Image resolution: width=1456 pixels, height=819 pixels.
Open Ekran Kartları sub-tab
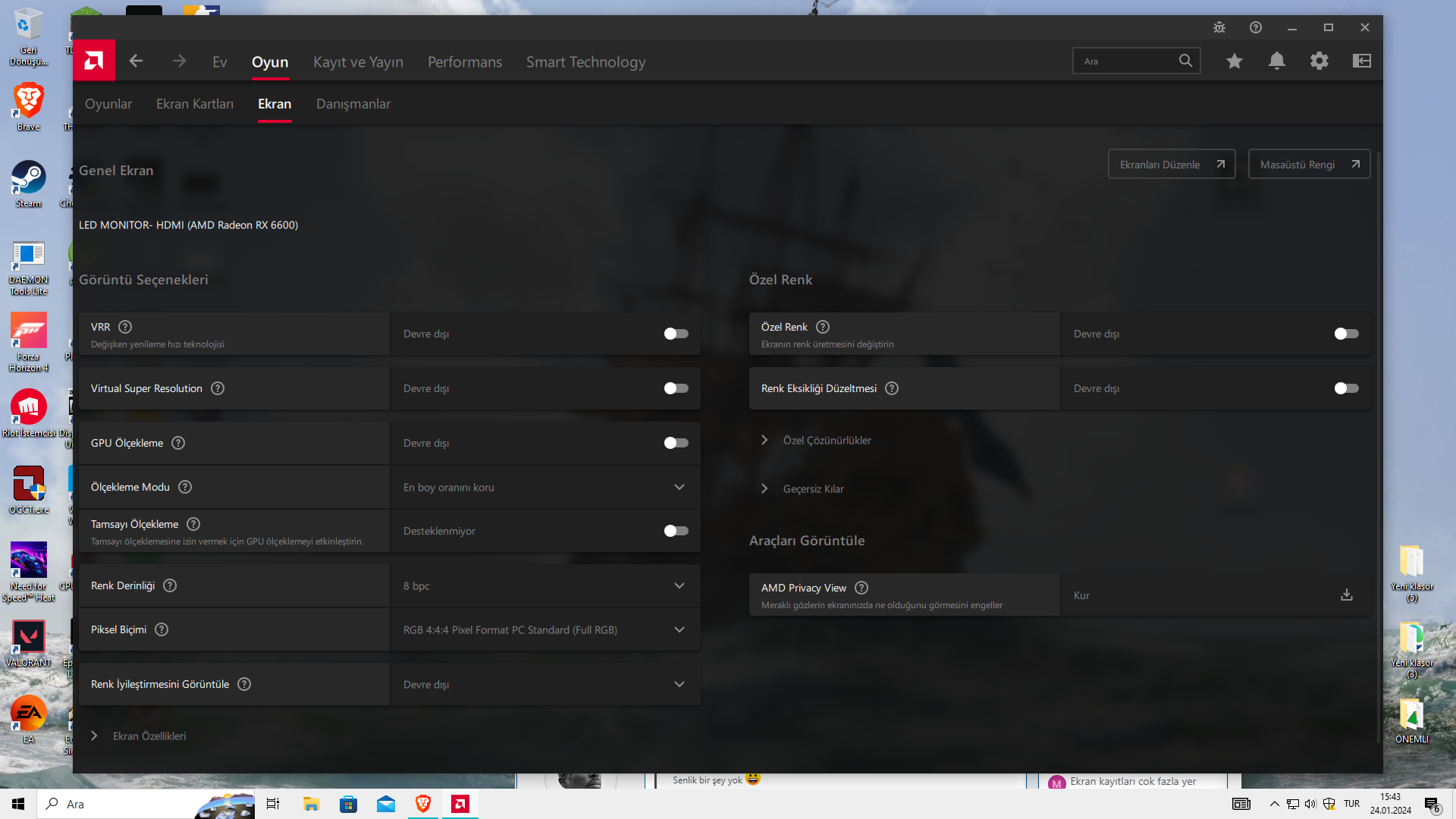coord(194,104)
